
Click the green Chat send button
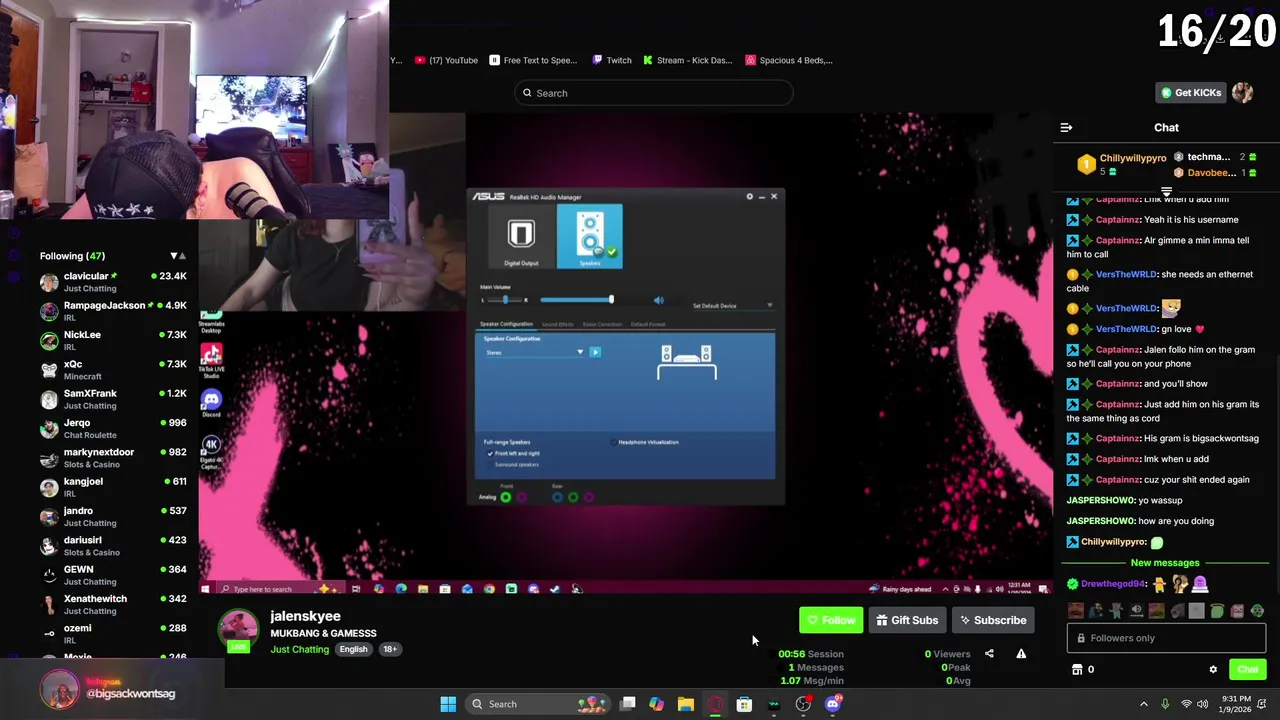pyautogui.click(x=1248, y=669)
